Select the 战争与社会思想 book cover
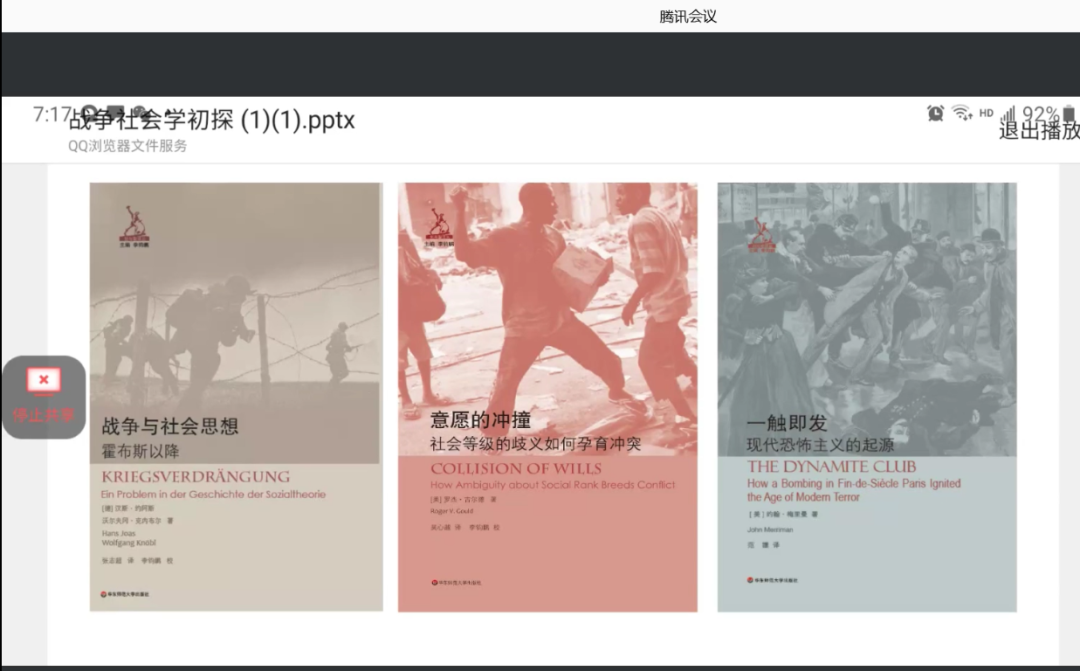The height and width of the screenshot is (671, 1080). coord(236,397)
